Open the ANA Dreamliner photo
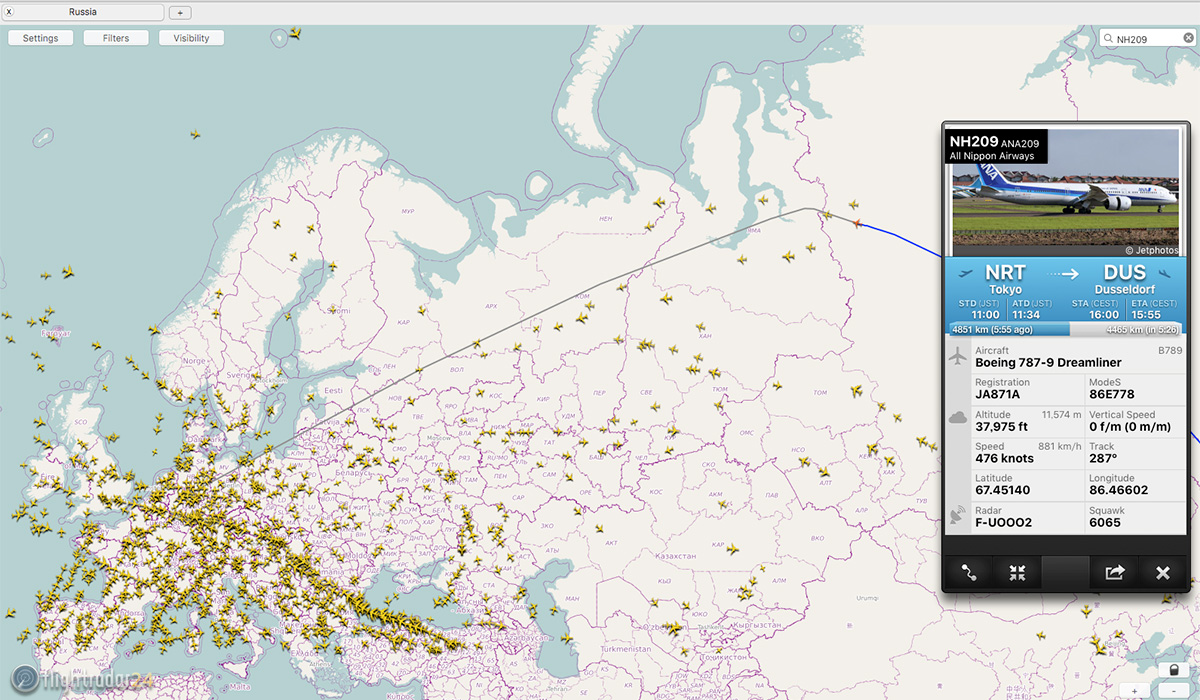 point(1065,193)
